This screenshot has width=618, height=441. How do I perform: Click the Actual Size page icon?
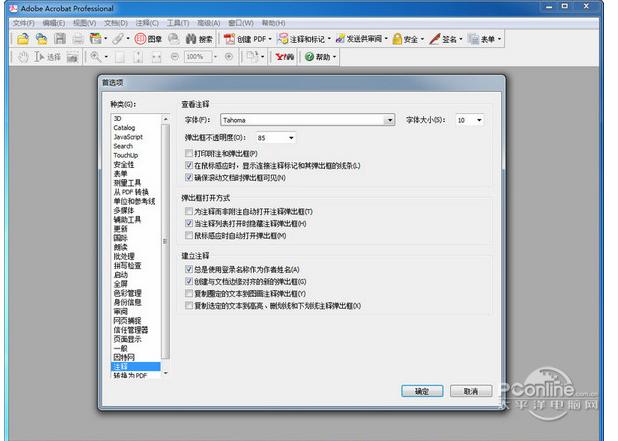pyautogui.click(x=120, y=57)
